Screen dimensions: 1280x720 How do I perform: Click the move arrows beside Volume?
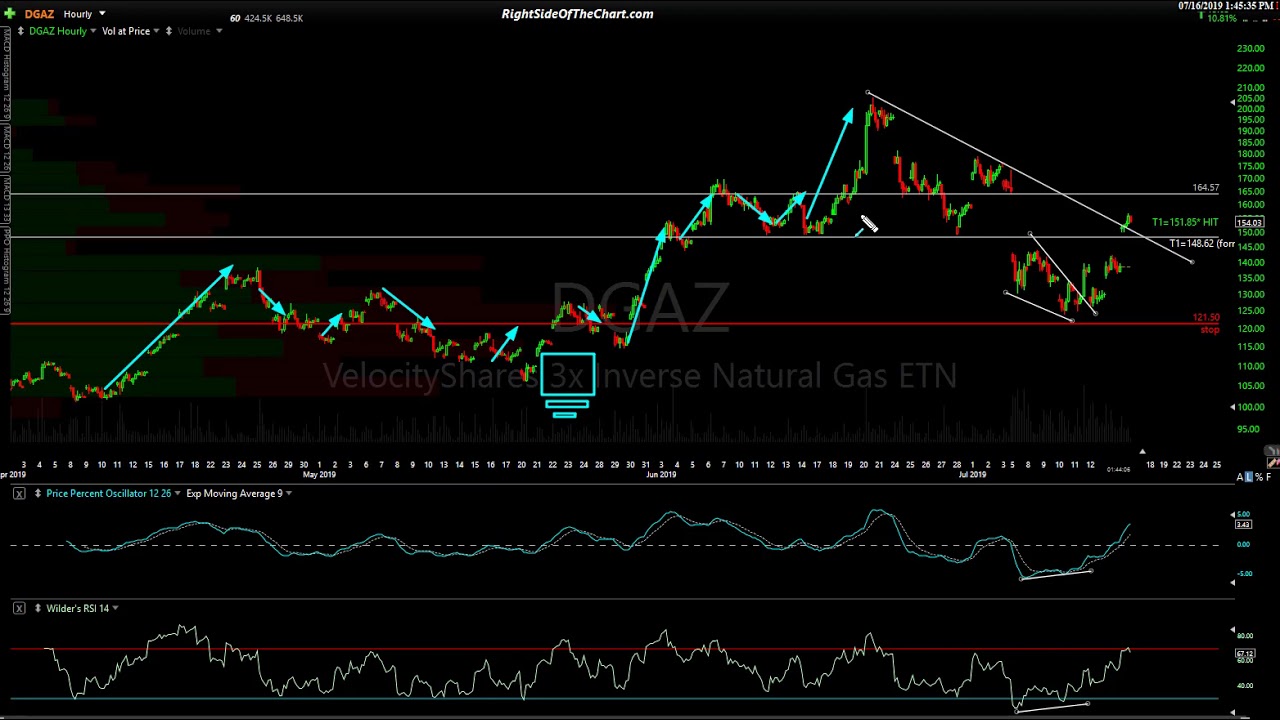[x=169, y=31]
